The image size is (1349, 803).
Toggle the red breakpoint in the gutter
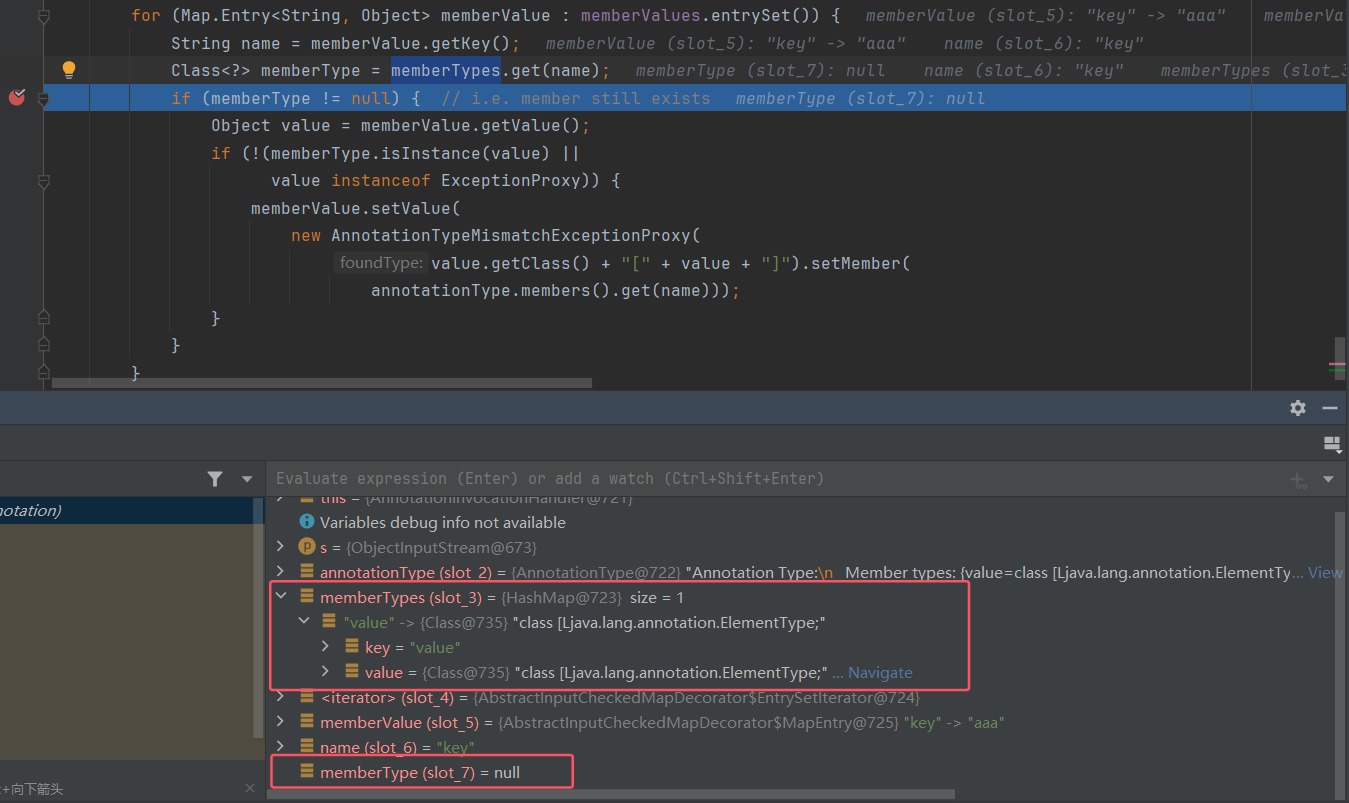point(17,97)
